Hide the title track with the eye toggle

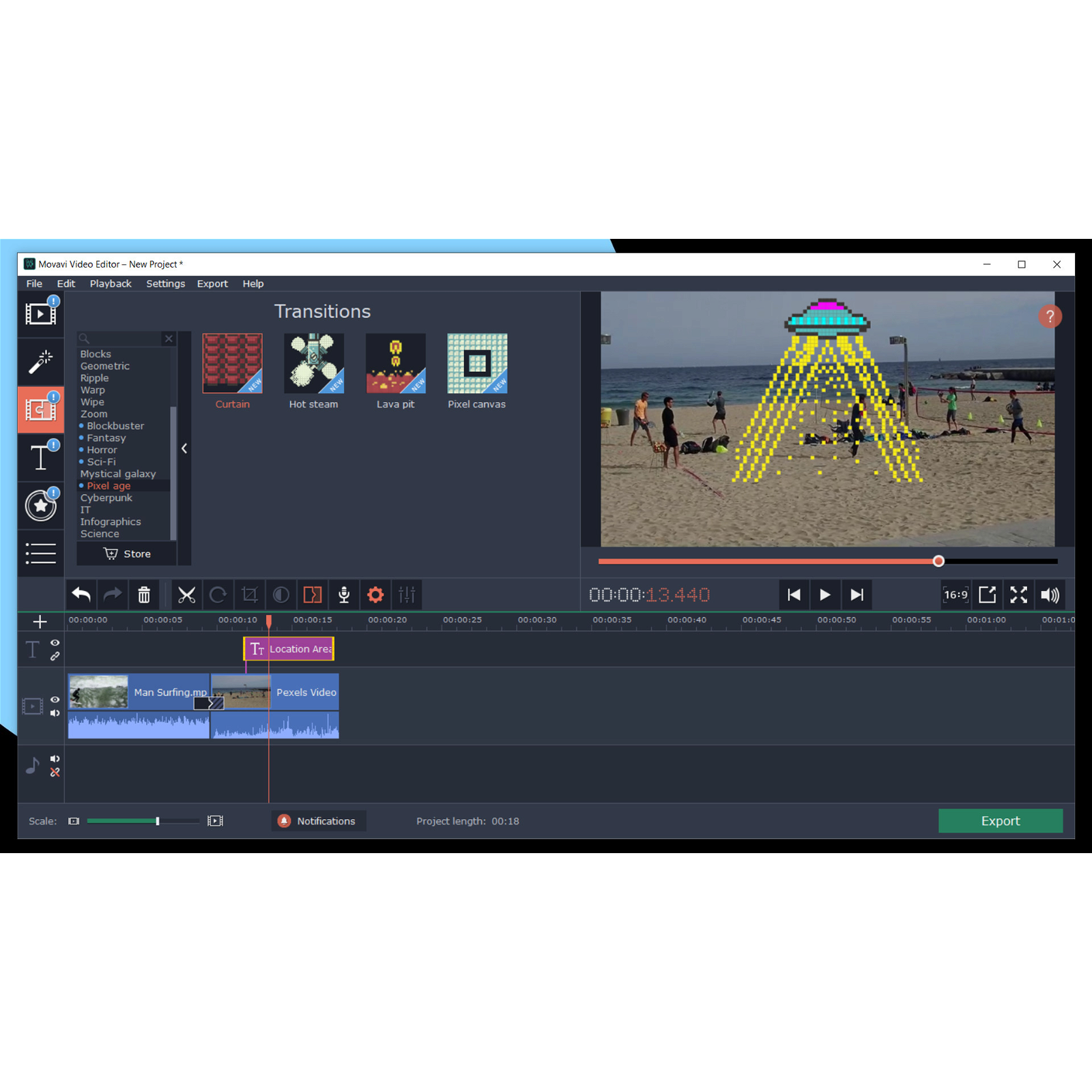pos(55,642)
